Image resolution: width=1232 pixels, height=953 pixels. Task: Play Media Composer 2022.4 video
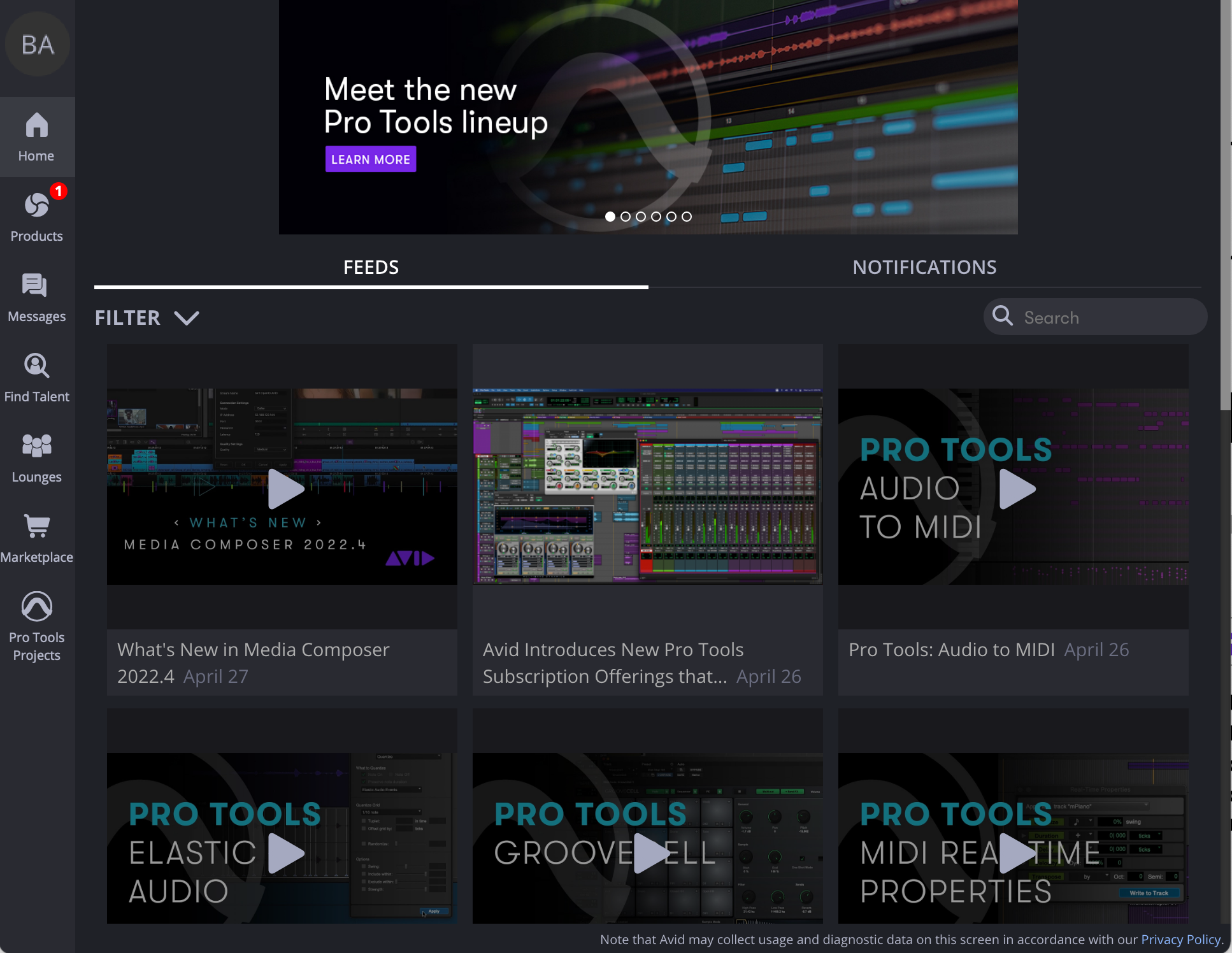[x=285, y=489]
